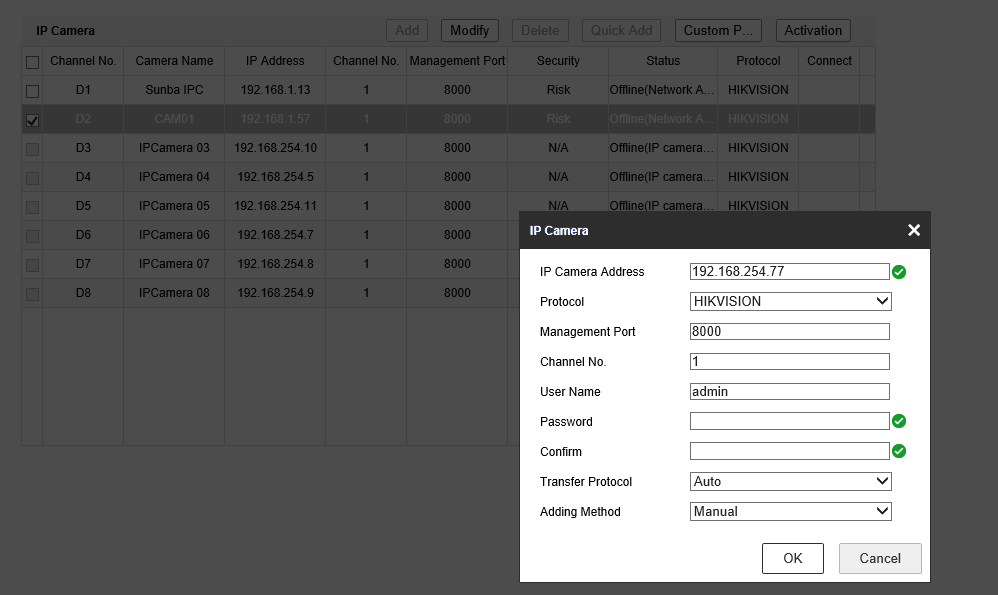The height and width of the screenshot is (595, 998).
Task: Open the Custom Protocol settings
Action: coord(718,30)
